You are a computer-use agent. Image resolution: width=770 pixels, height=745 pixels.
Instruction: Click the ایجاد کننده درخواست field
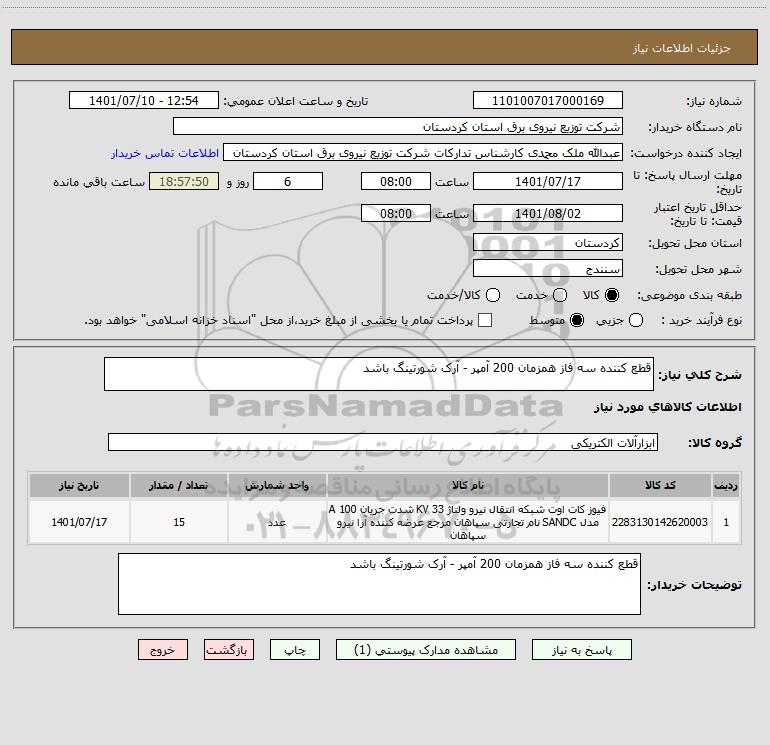click(x=423, y=152)
